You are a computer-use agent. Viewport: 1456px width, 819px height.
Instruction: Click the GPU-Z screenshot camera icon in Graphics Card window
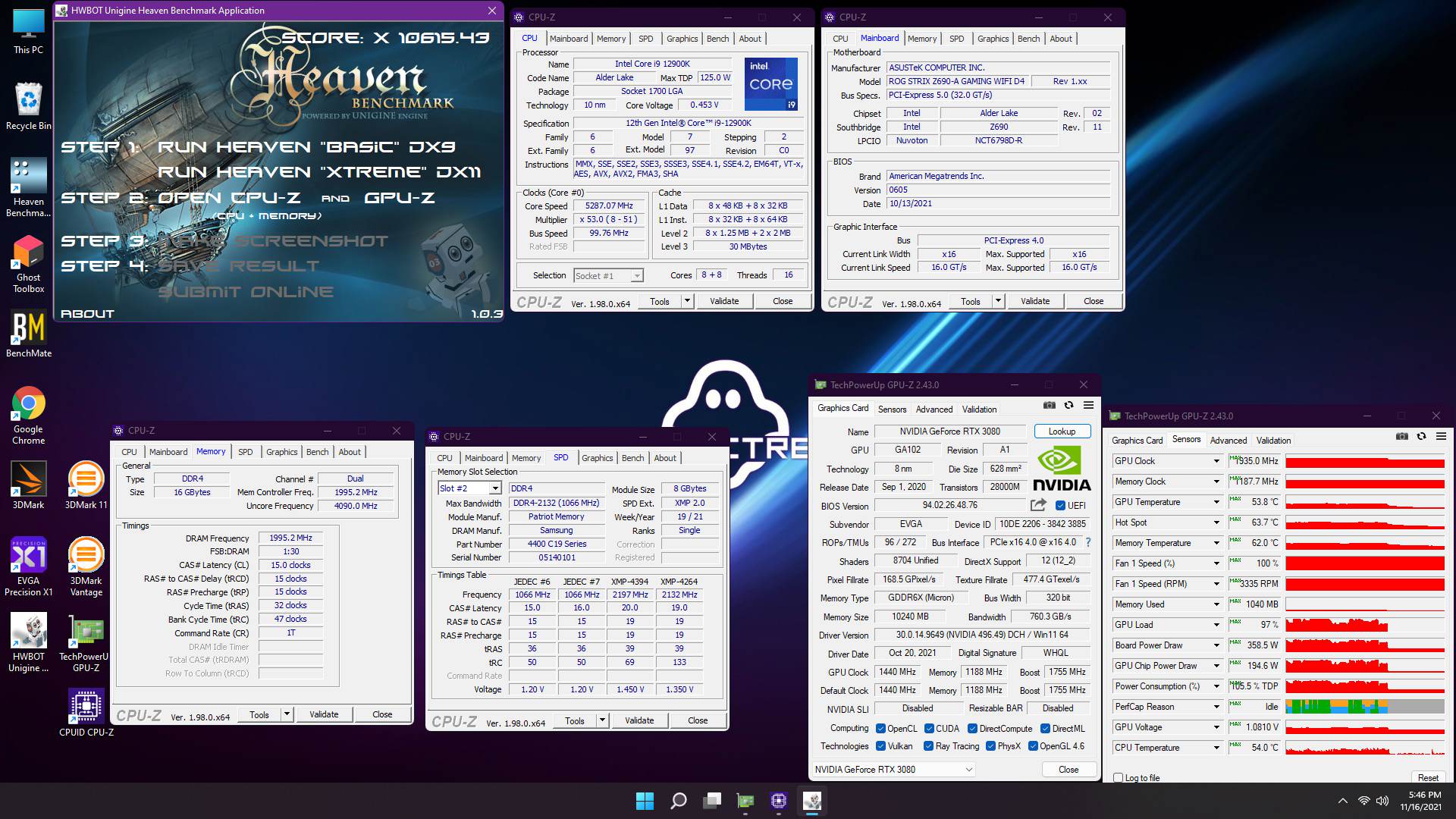pos(1049,406)
